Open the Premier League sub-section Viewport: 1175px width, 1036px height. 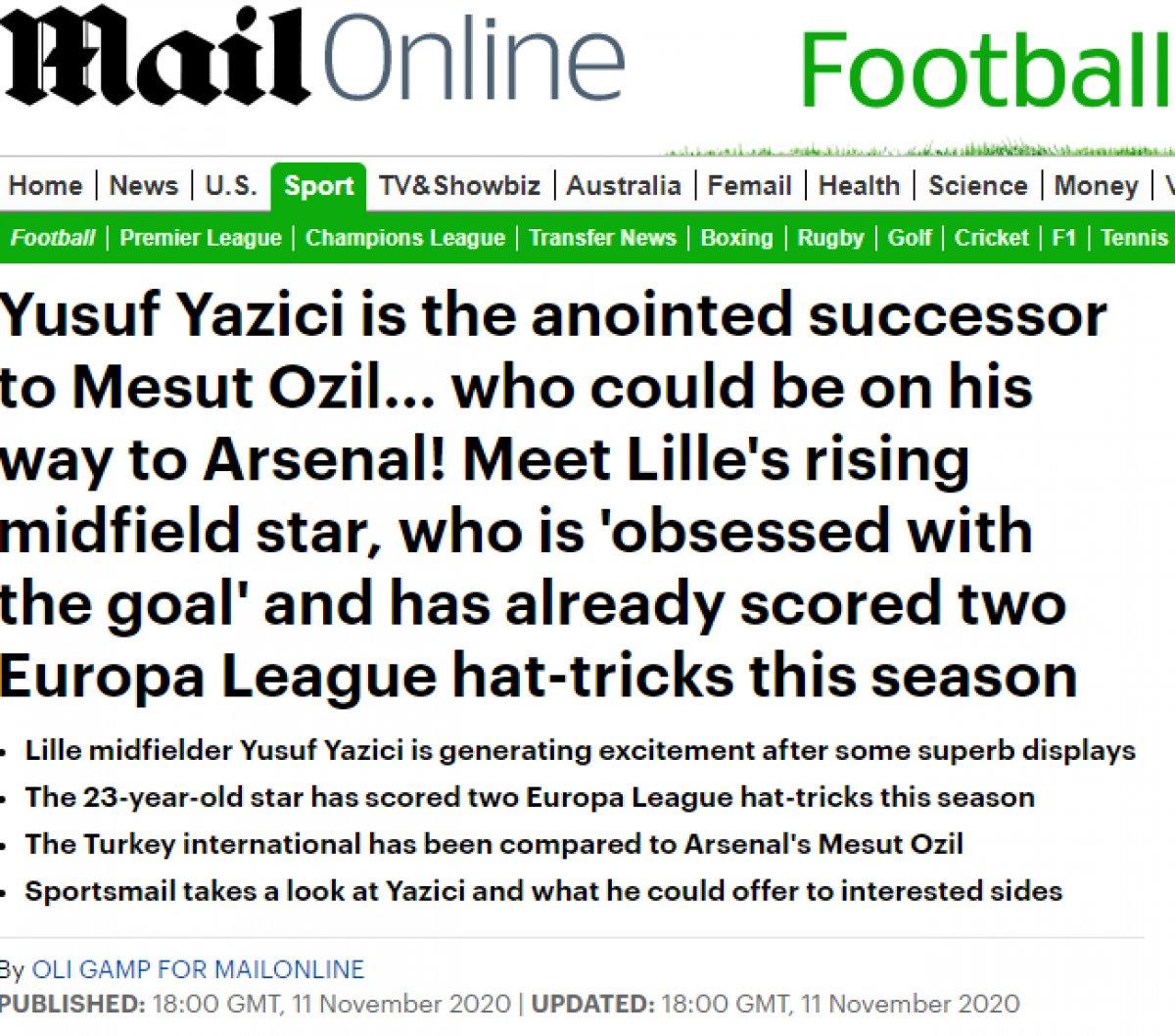click(x=201, y=238)
